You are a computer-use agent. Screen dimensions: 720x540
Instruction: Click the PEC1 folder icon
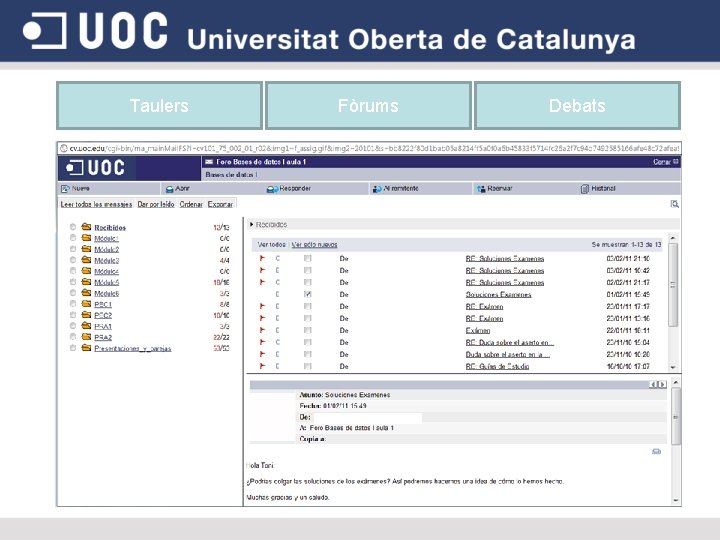point(86,304)
